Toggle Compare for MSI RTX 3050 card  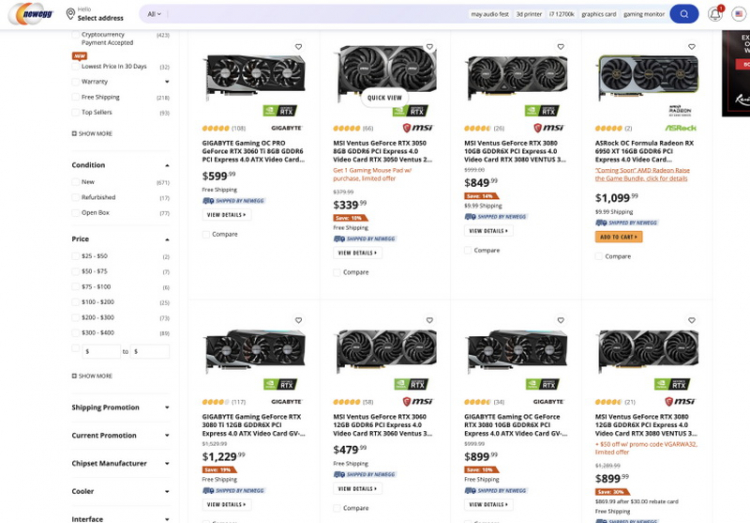coord(338,272)
